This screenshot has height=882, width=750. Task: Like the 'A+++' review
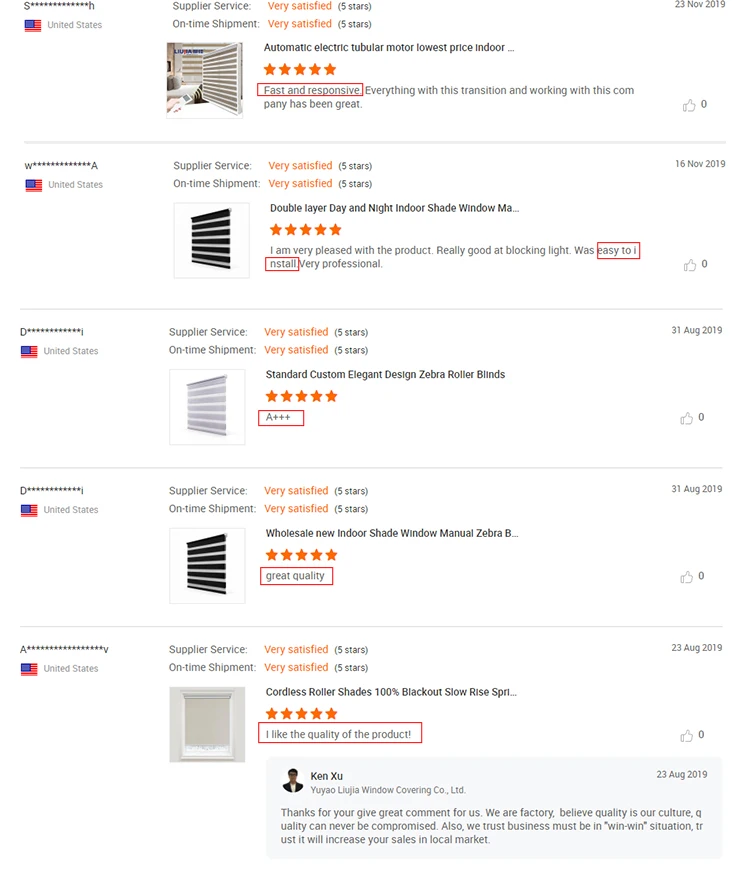[686, 418]
